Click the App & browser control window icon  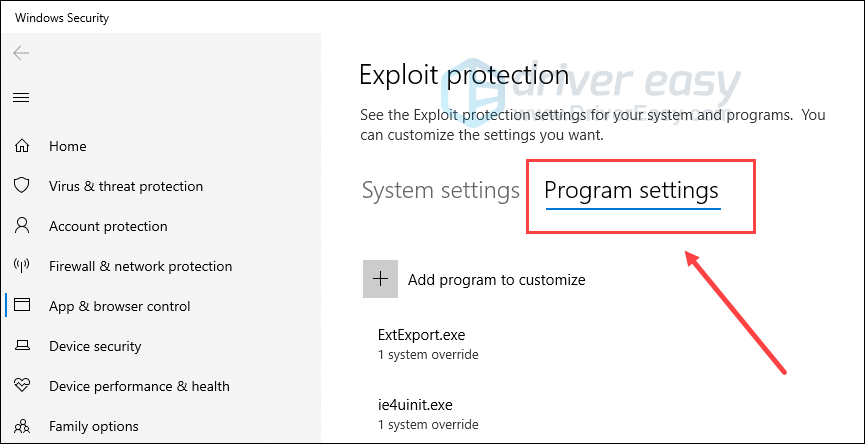(21, 306)
